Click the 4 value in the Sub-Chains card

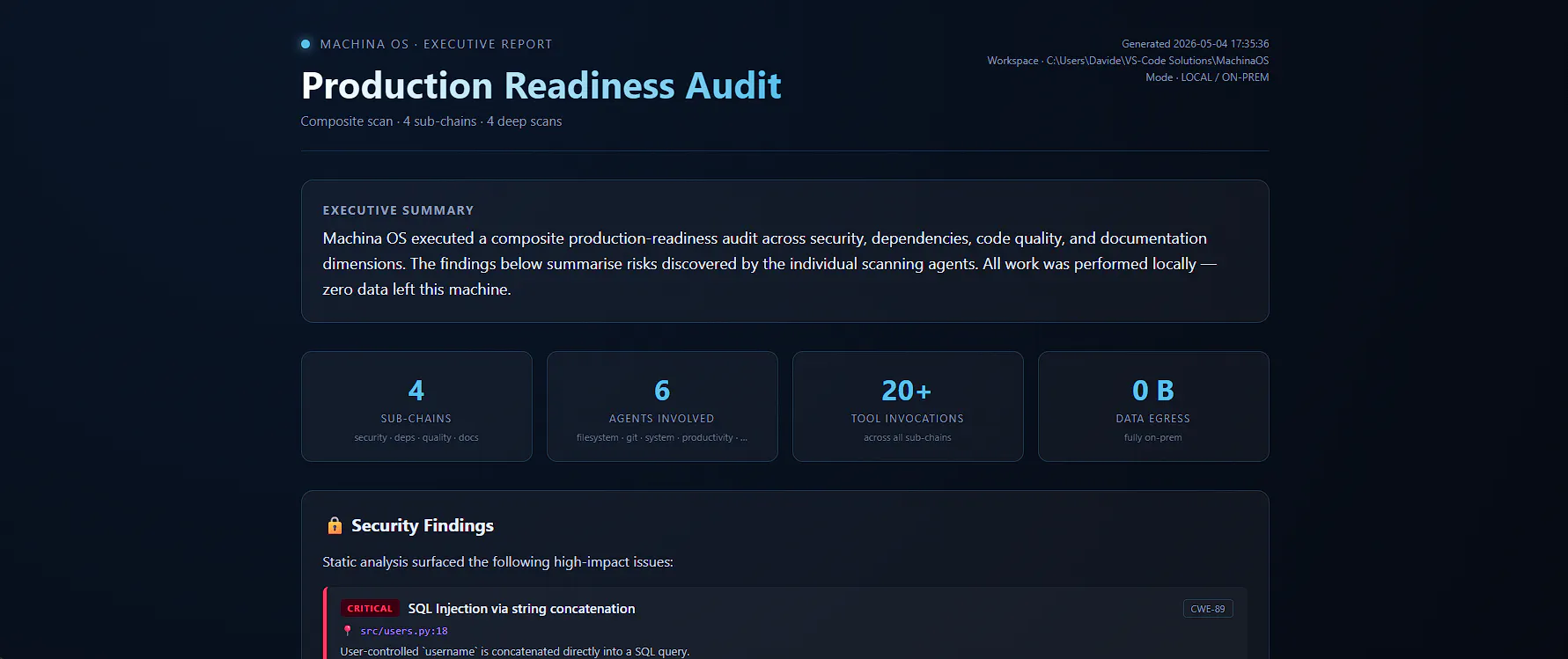point(416,391)
